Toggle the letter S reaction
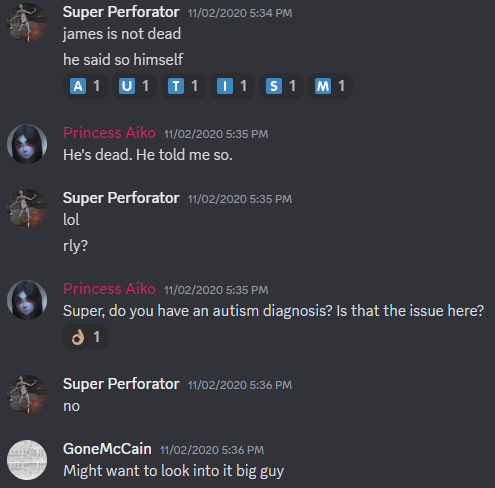This screenshot has height=488, width=495. (x=281, y=86)
